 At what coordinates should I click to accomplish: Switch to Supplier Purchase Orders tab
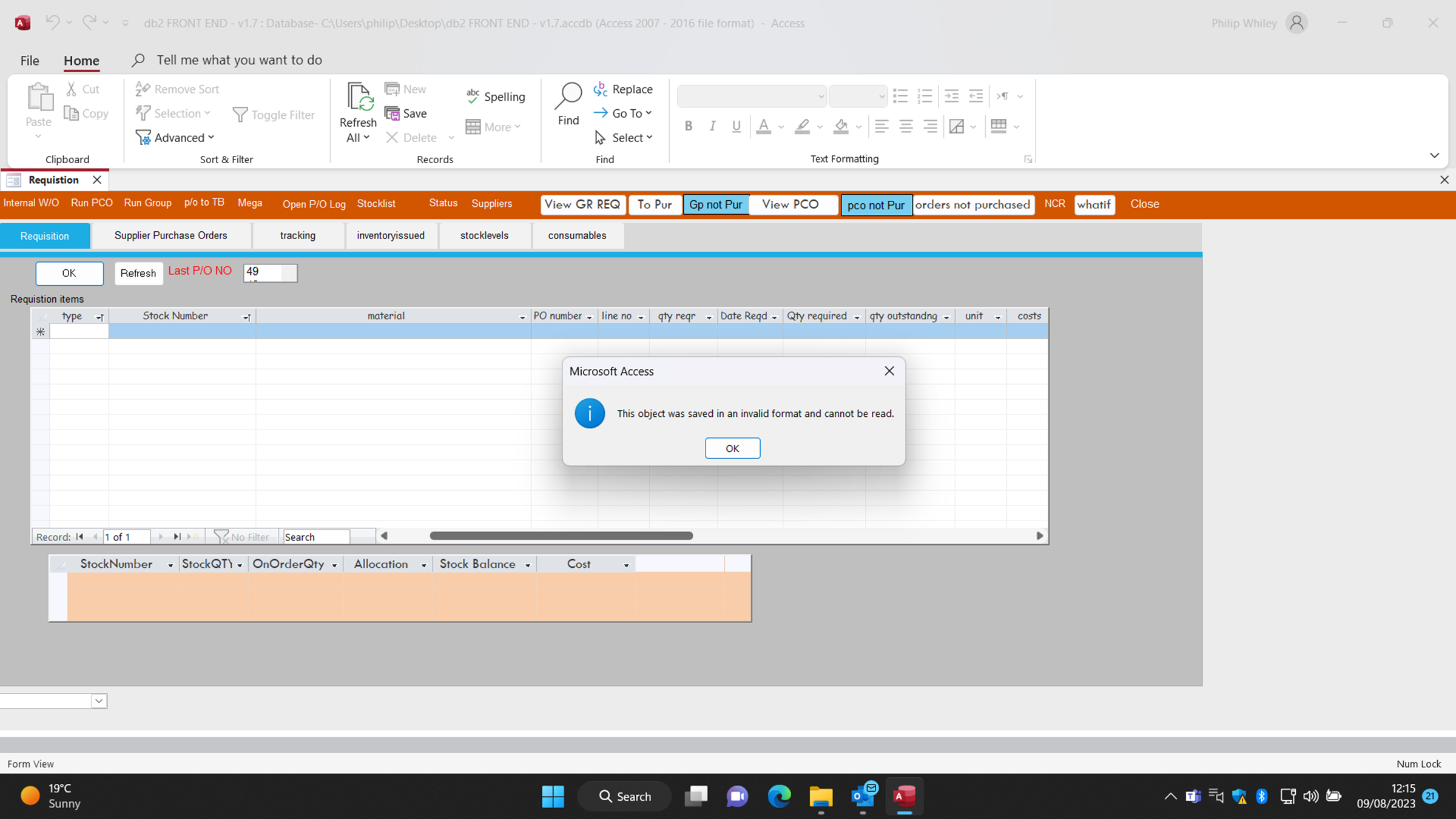coord(170,235)
